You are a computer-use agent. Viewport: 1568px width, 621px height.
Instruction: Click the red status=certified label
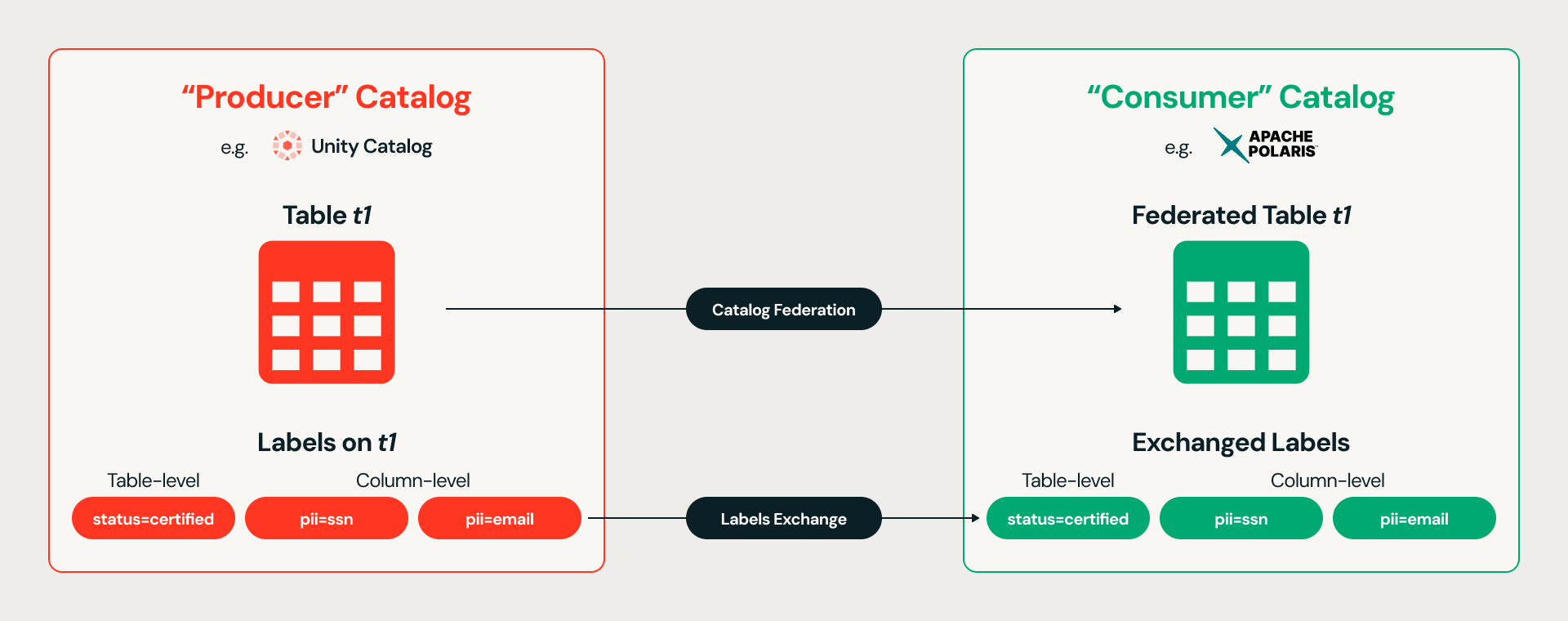(x=154, y=518)
